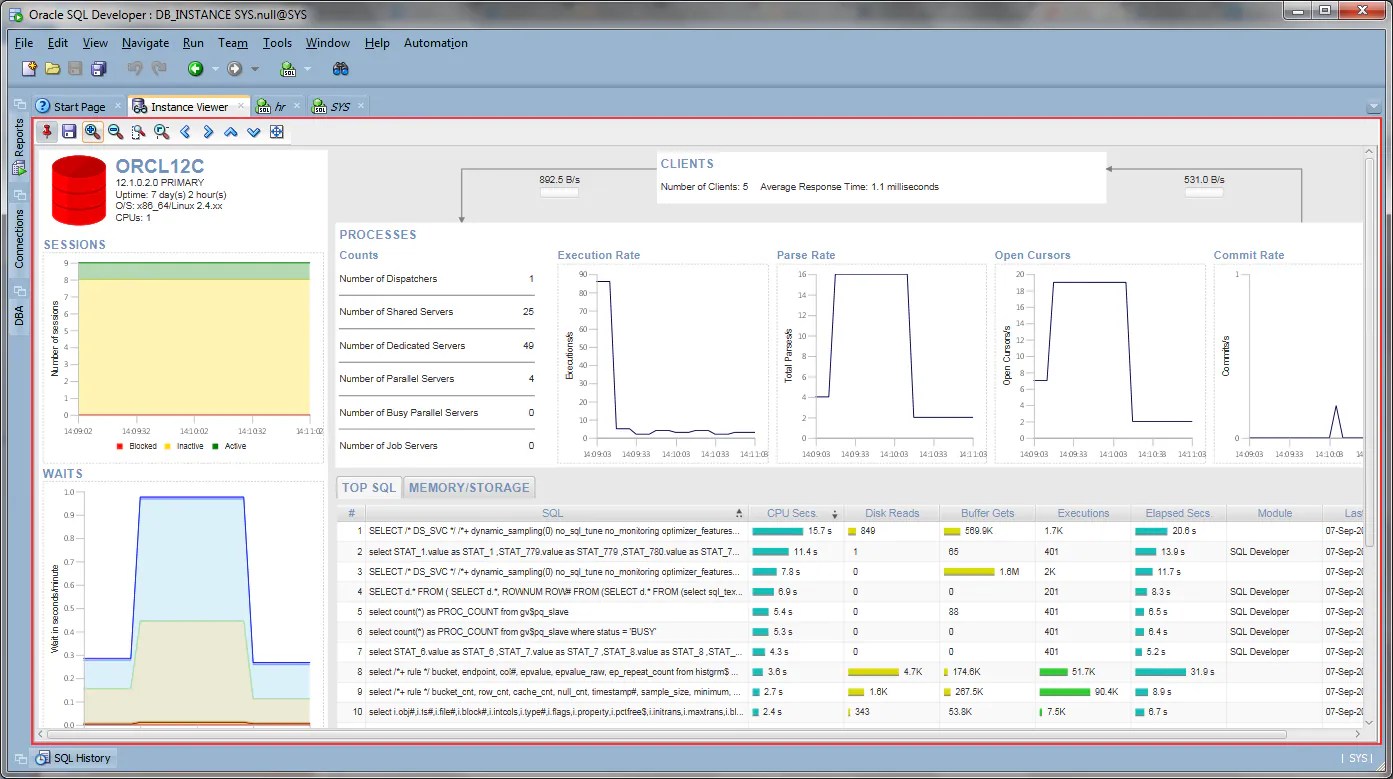This screenshot has width=1393, height=779.
Task: Click the New file icon
Action: [x=30, y=69]
